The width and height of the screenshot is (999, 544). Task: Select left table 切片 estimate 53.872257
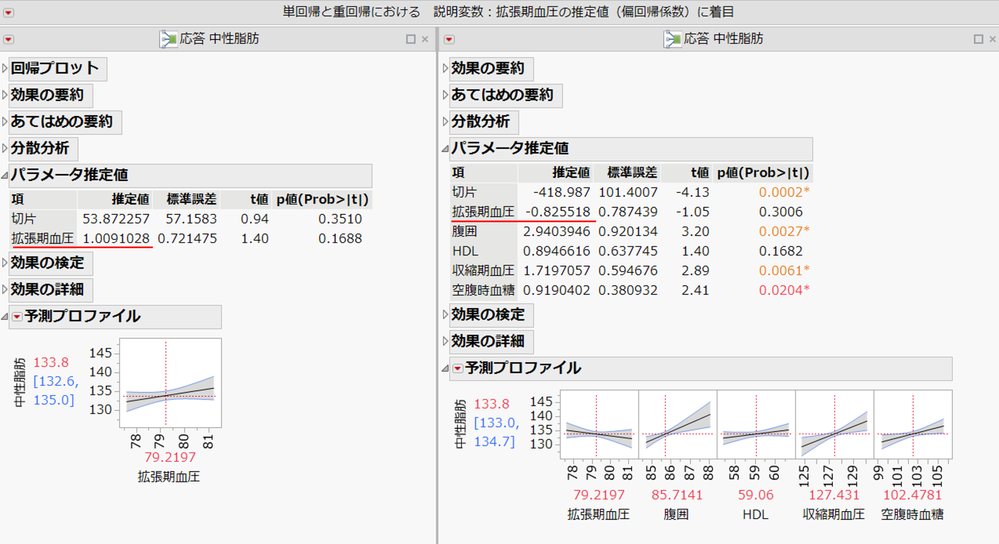(116, 219)
